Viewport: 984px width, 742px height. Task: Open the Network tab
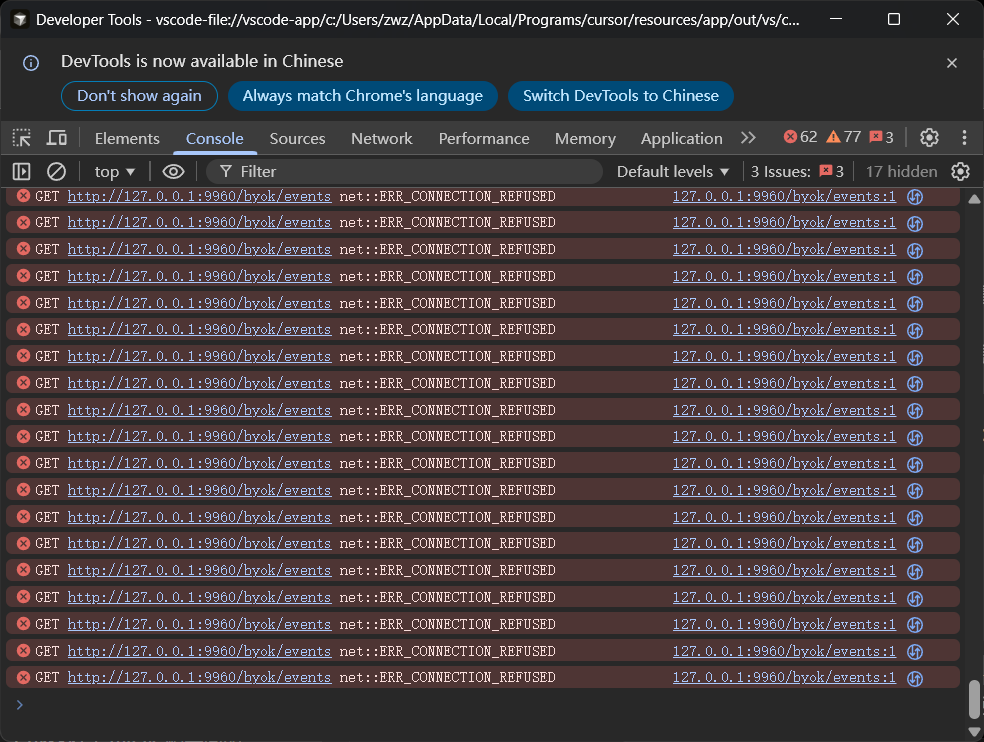pyautogui.click(x=382, y=138)
